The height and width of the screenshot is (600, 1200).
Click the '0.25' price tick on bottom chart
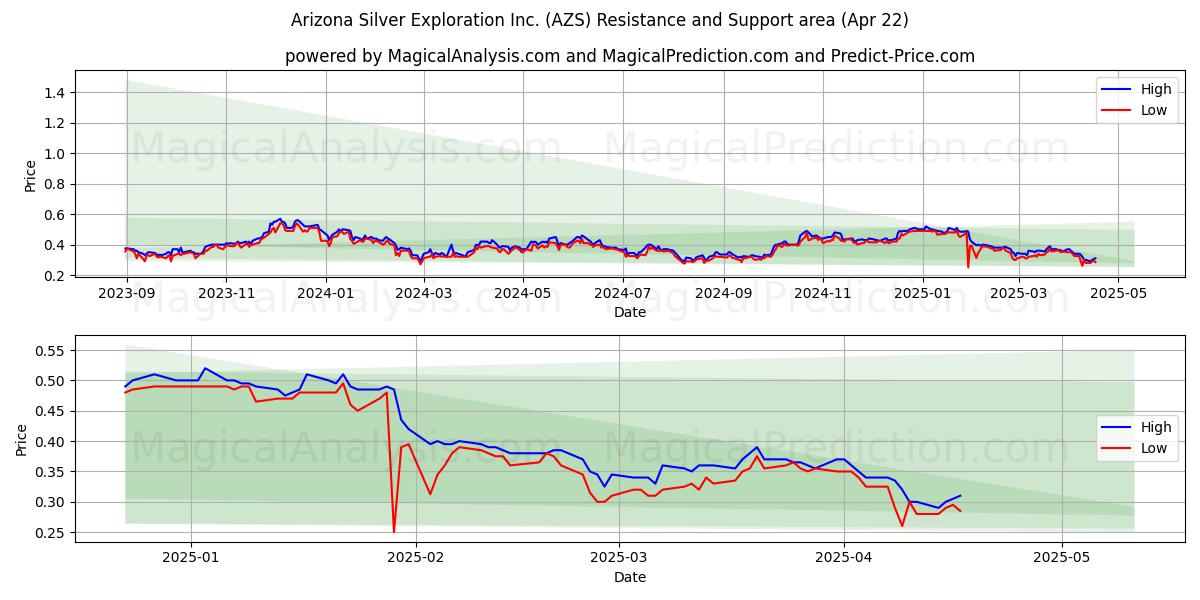[52, 533]
